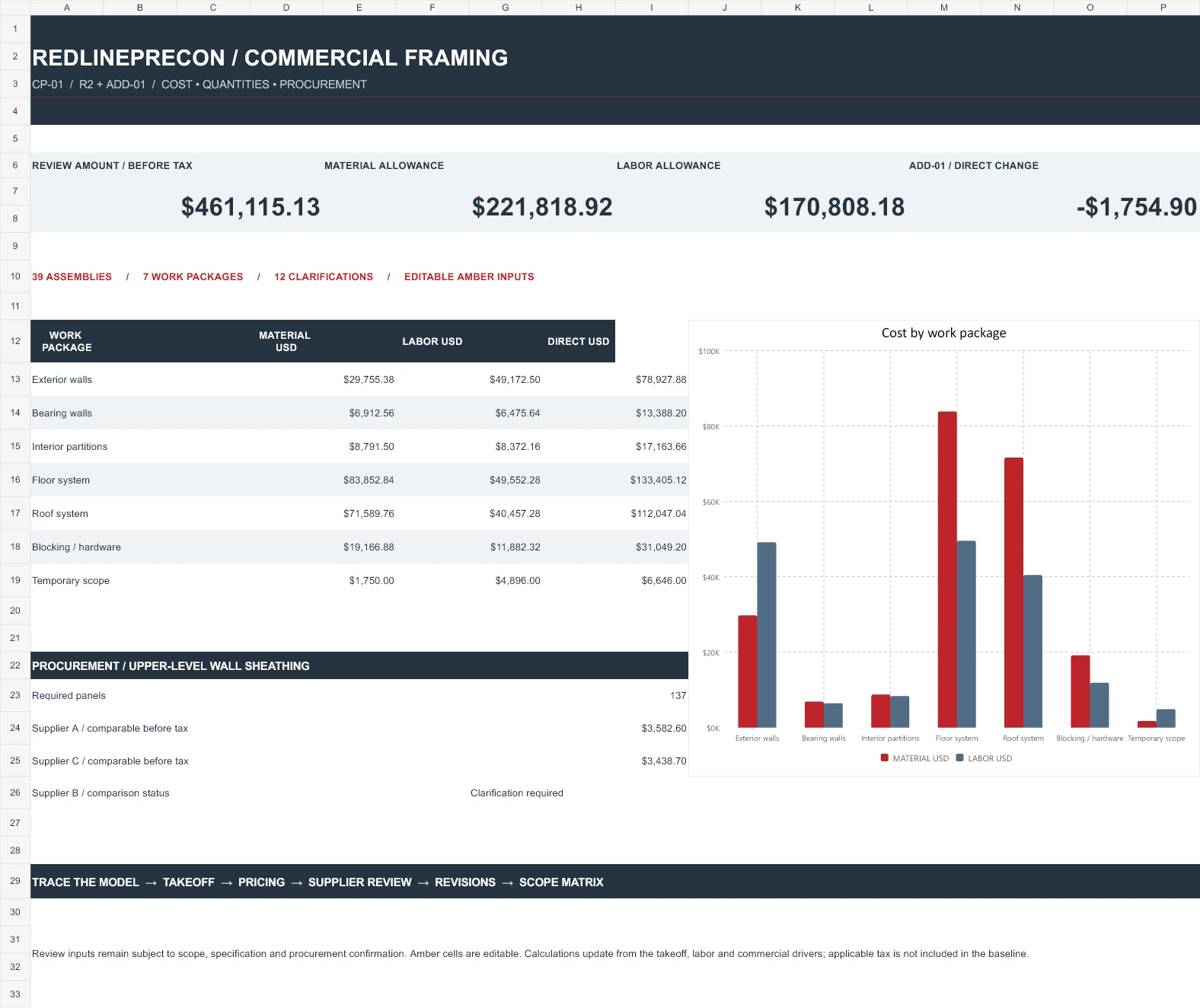Select column header H
1200x1008 pixels.
pyautogui.click(x=579, y=8)
